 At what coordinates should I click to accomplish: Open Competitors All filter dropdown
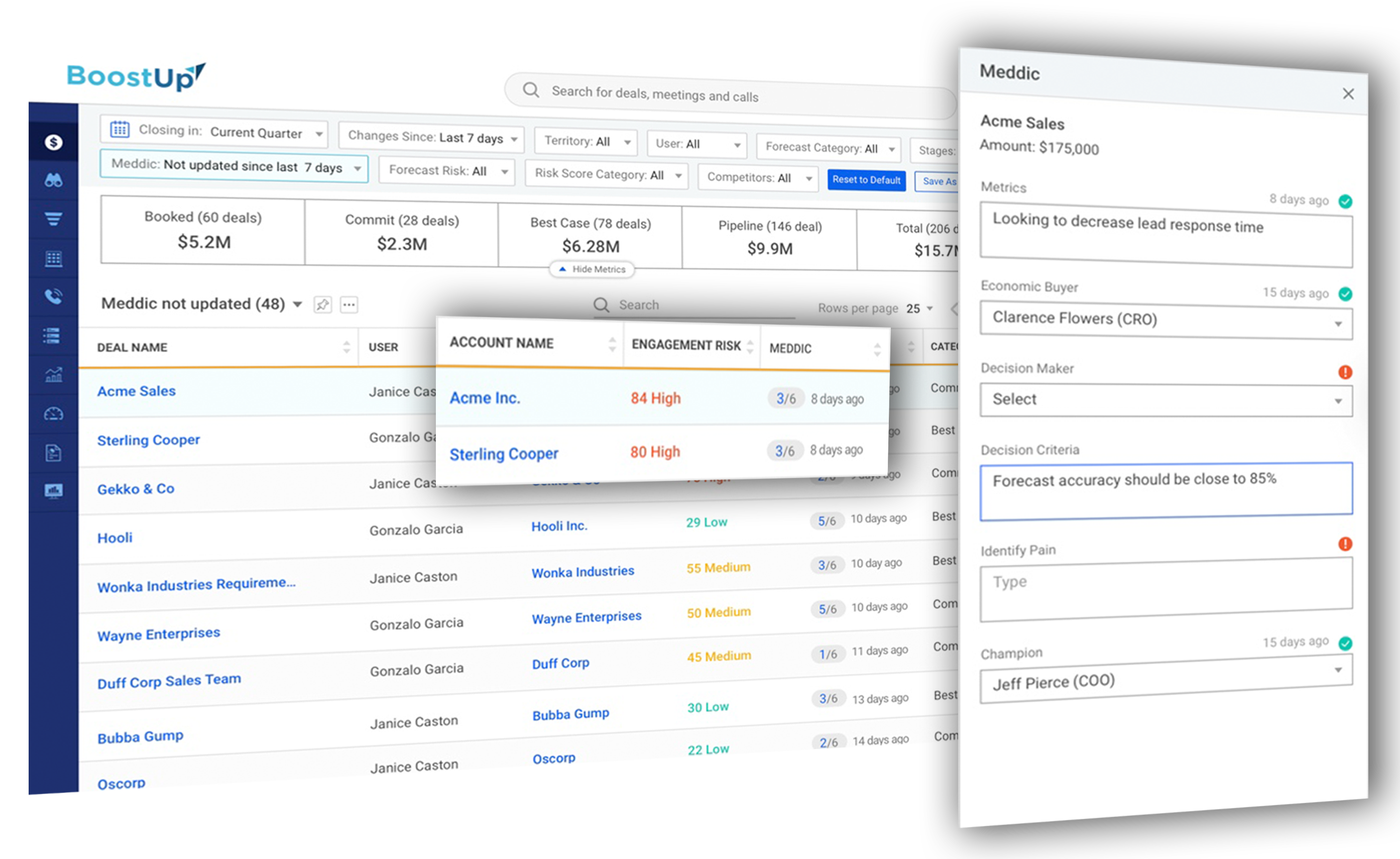pyautogui.click(x=758, y=178)
